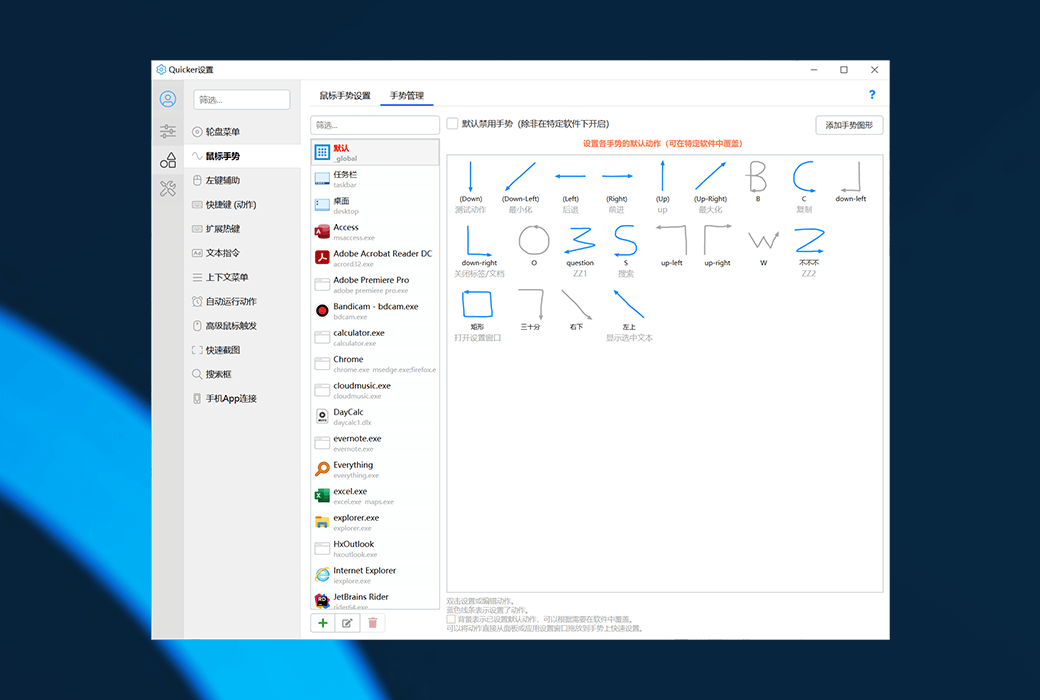Click the green plus add button
Screen dimensions: 1040x700
click(323, 623)
